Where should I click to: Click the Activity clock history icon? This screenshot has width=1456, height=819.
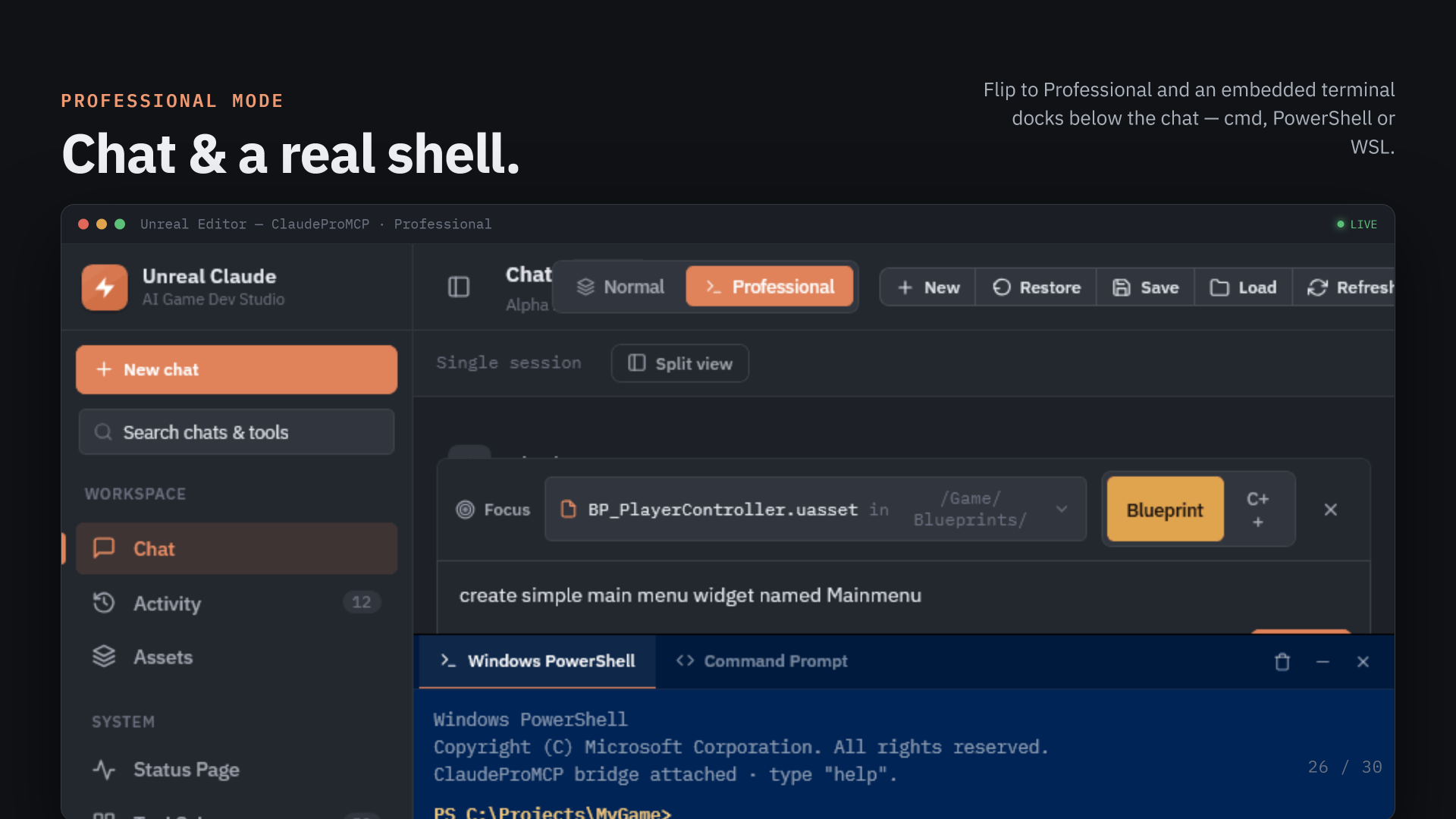104,602
